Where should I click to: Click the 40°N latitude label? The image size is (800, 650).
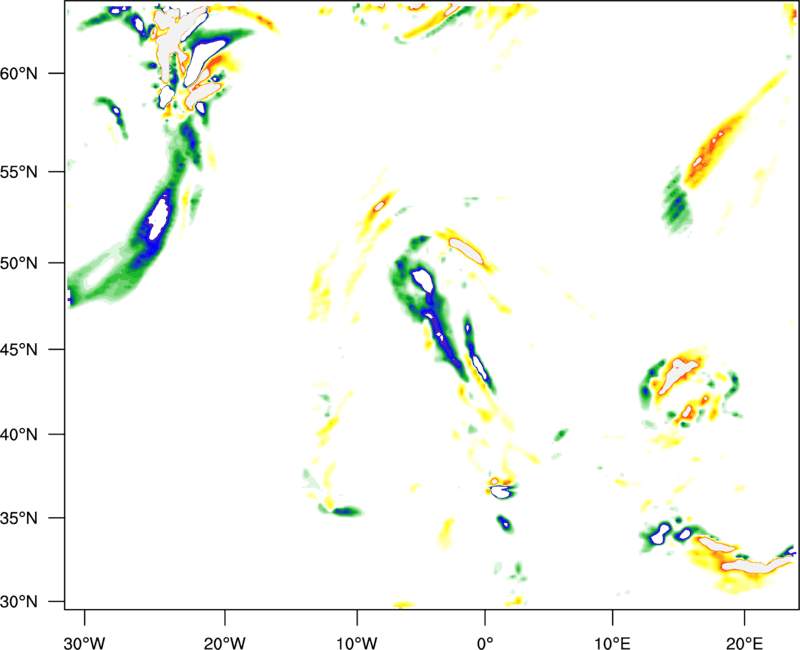[x=19, y=435]
